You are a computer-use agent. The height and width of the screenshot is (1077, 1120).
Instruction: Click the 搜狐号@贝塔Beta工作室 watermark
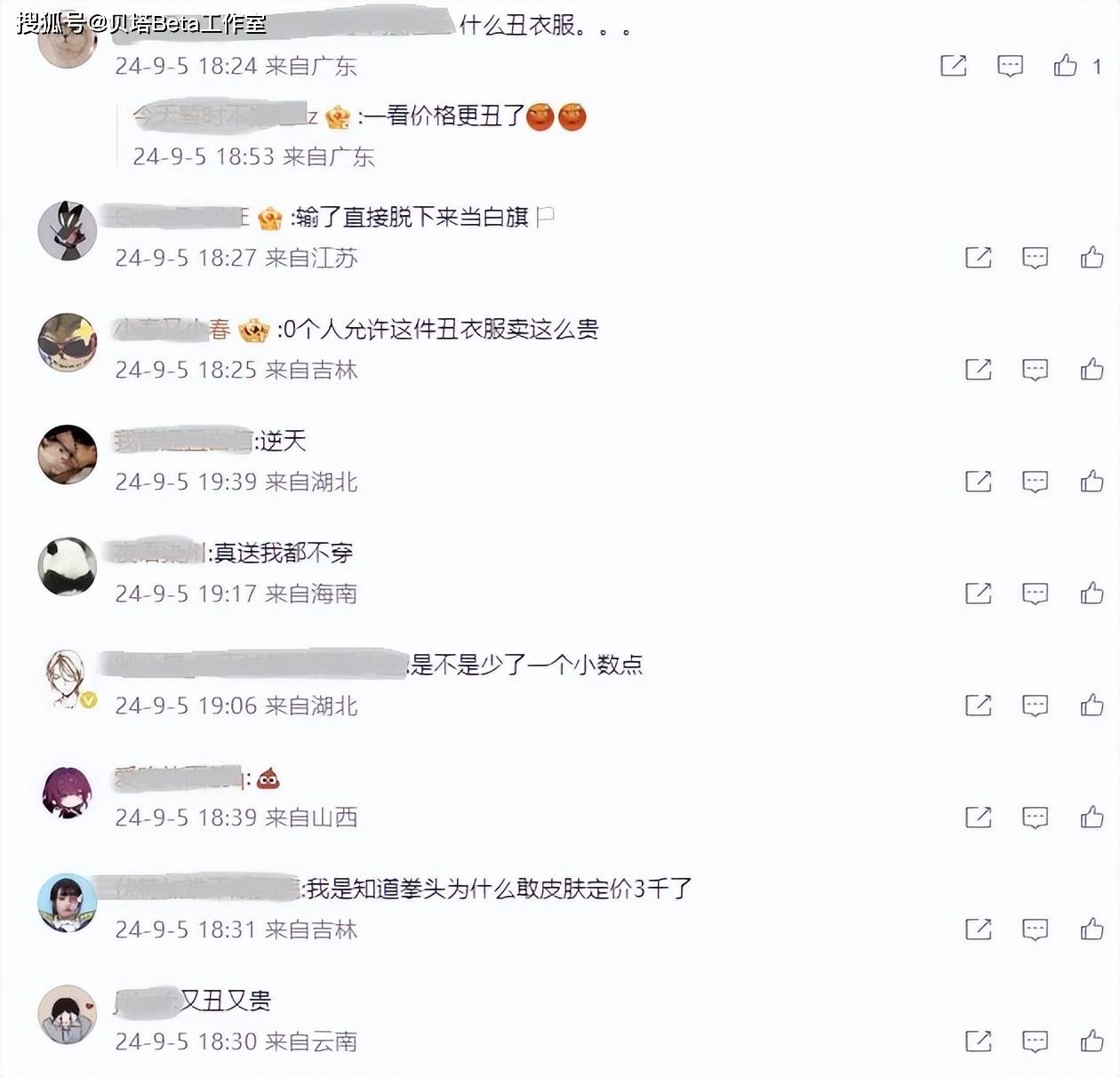tap(142, 22)
